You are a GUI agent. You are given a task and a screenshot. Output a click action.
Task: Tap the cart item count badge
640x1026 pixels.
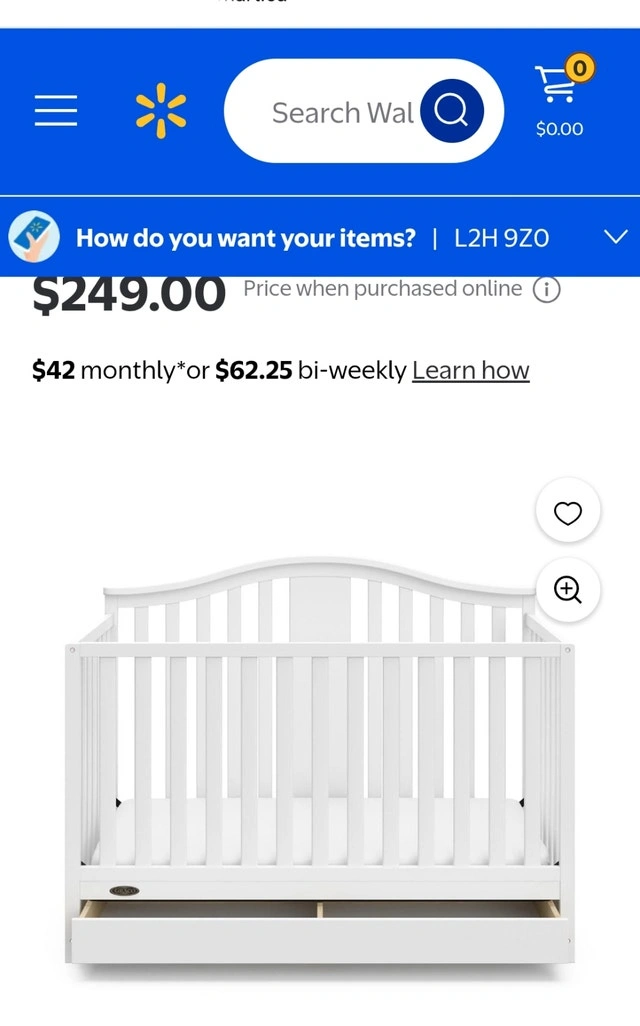point(580,67)
